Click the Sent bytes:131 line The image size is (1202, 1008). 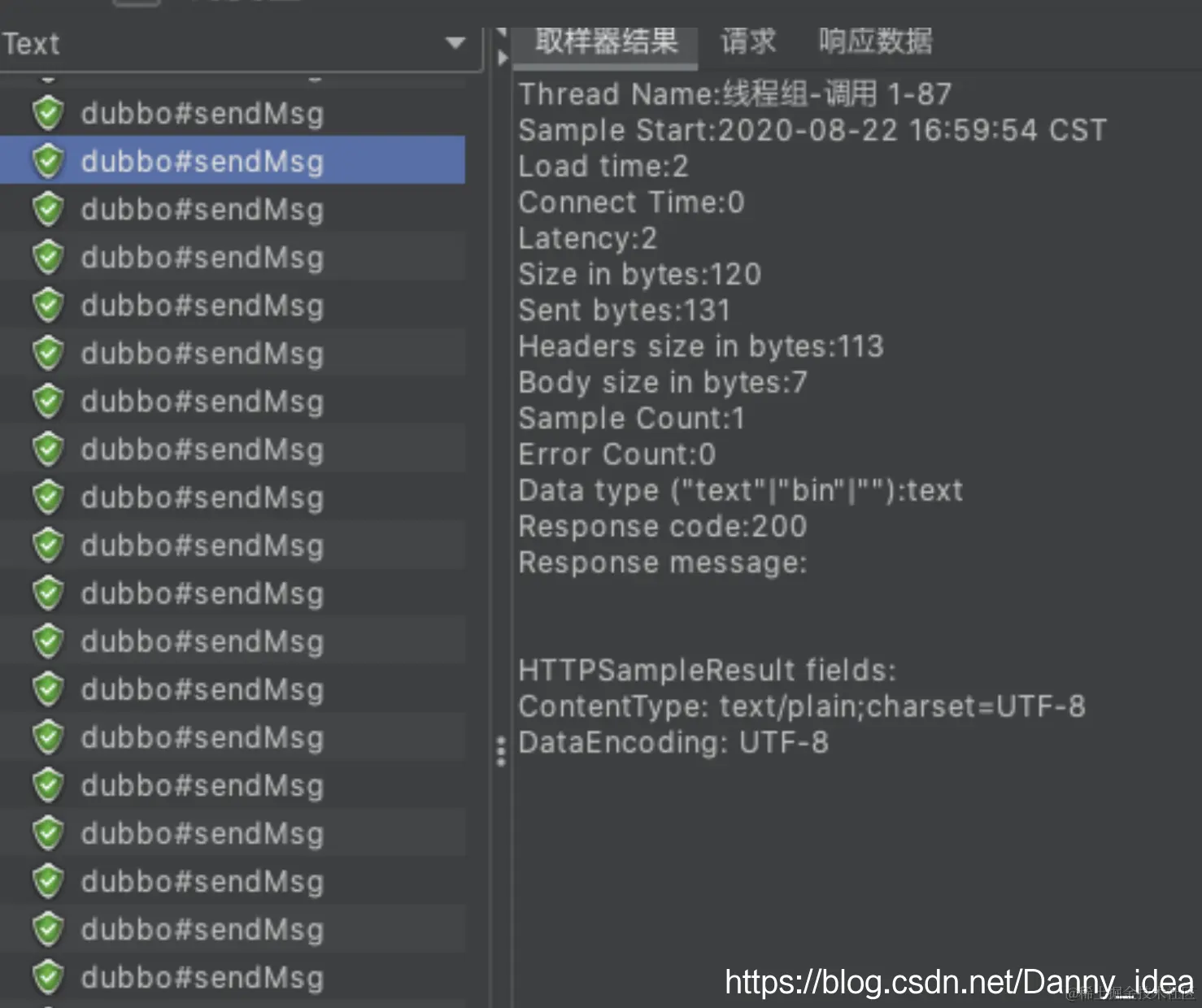tap(625, 310)
